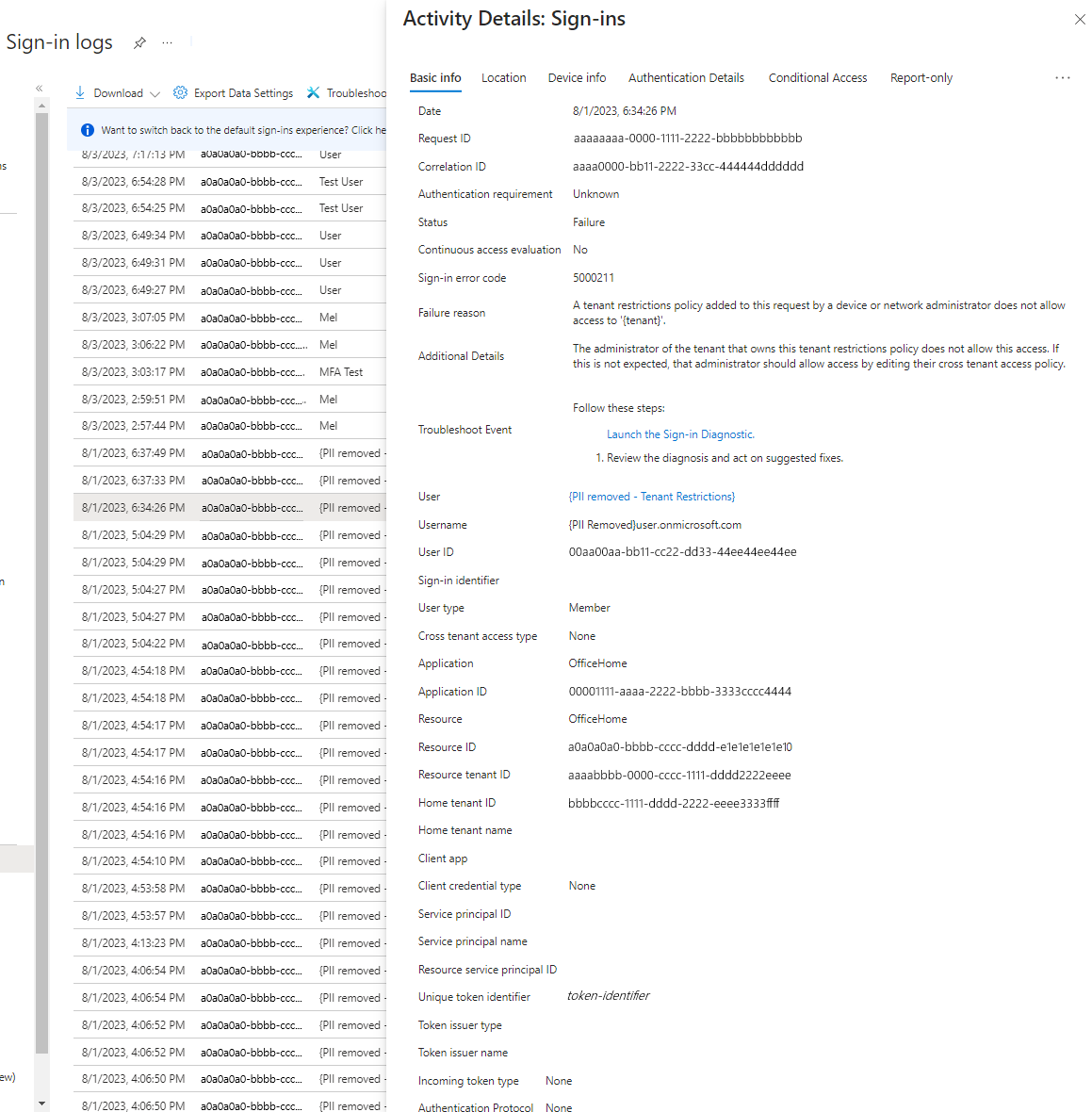Expand the Download dropdown chevron
Screen dimensions: 1092x1112
[x=155, y=93]
